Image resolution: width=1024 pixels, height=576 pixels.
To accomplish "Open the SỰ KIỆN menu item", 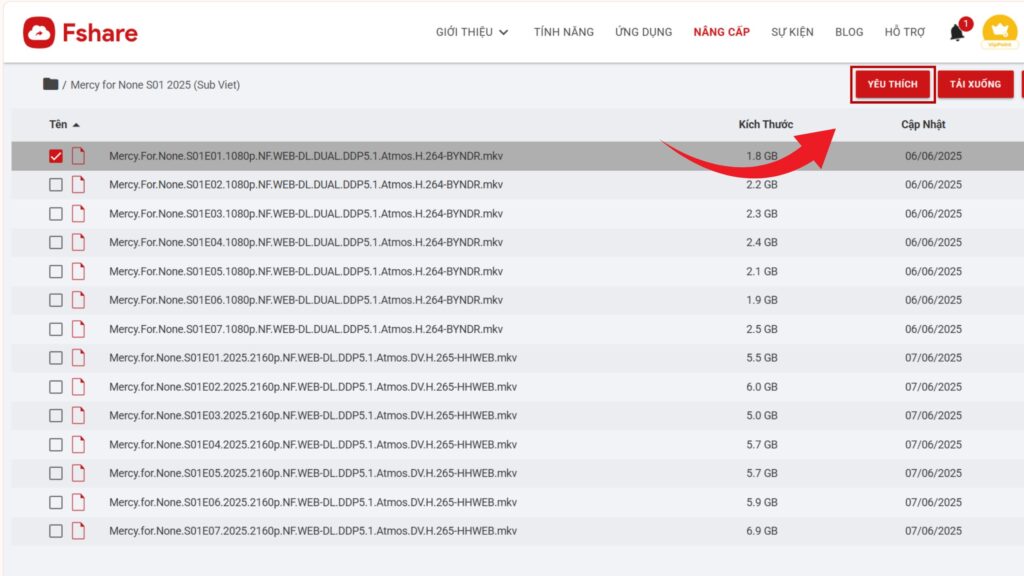I will [x=792, y=32].
